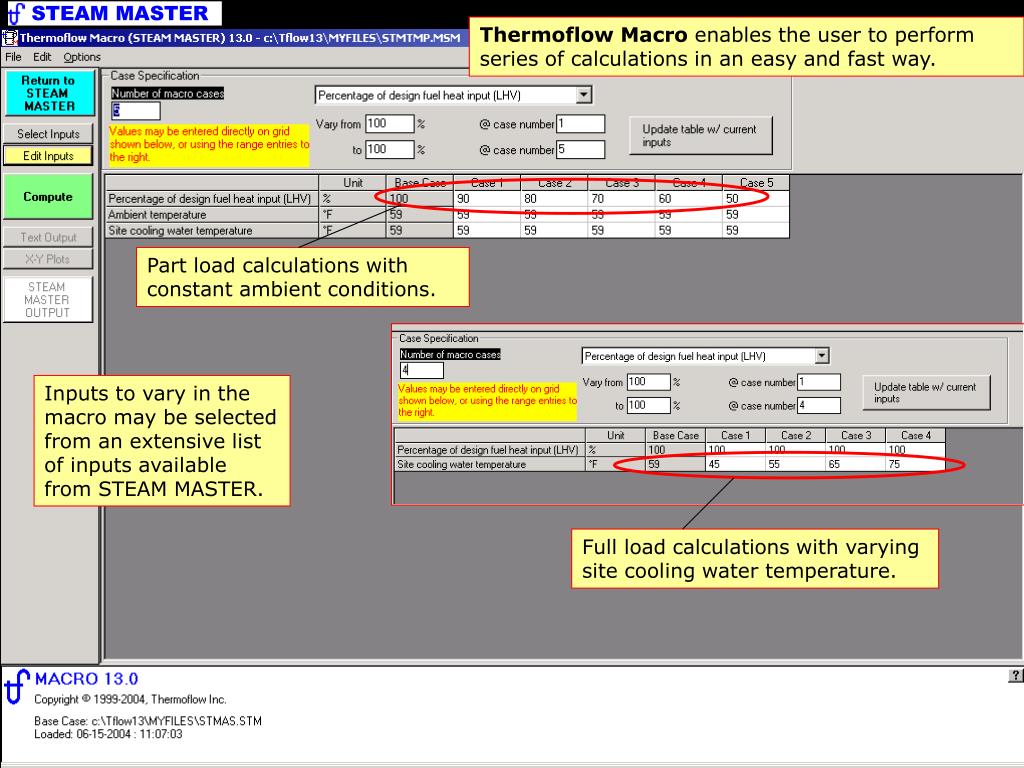
Task: Open the Edit menu
Action: pyautogui.click(x=42, y=57)
